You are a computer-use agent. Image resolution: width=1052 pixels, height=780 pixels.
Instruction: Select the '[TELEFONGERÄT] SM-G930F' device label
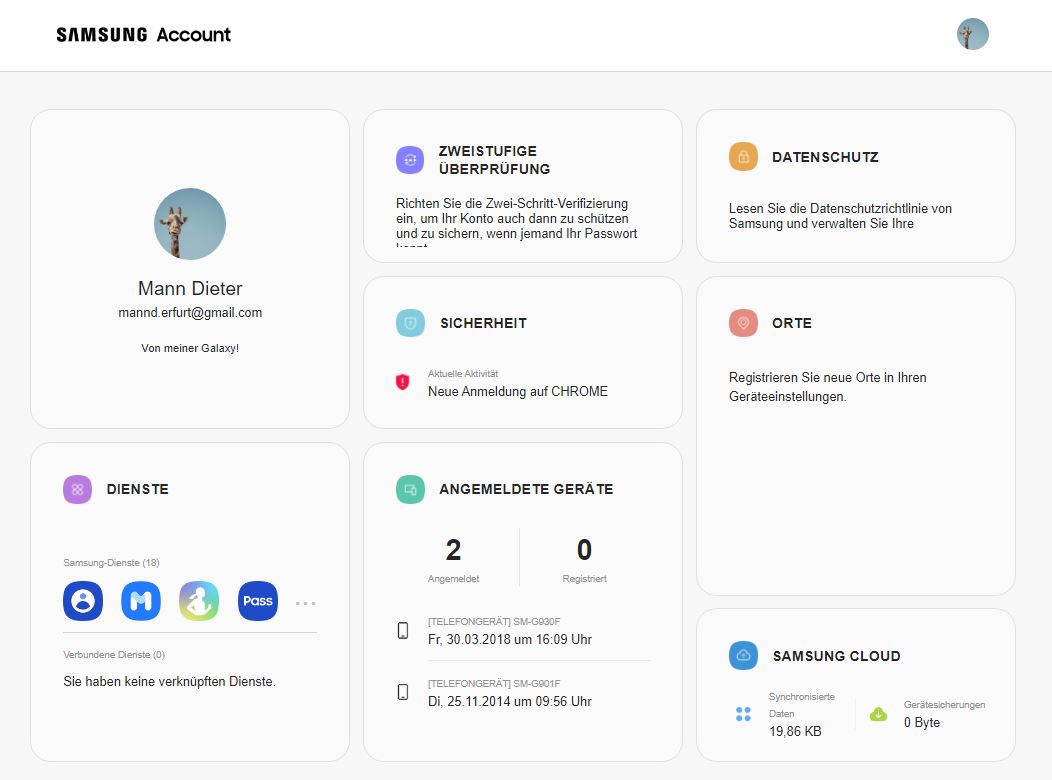pyautogui.click(x=494, y=622)
